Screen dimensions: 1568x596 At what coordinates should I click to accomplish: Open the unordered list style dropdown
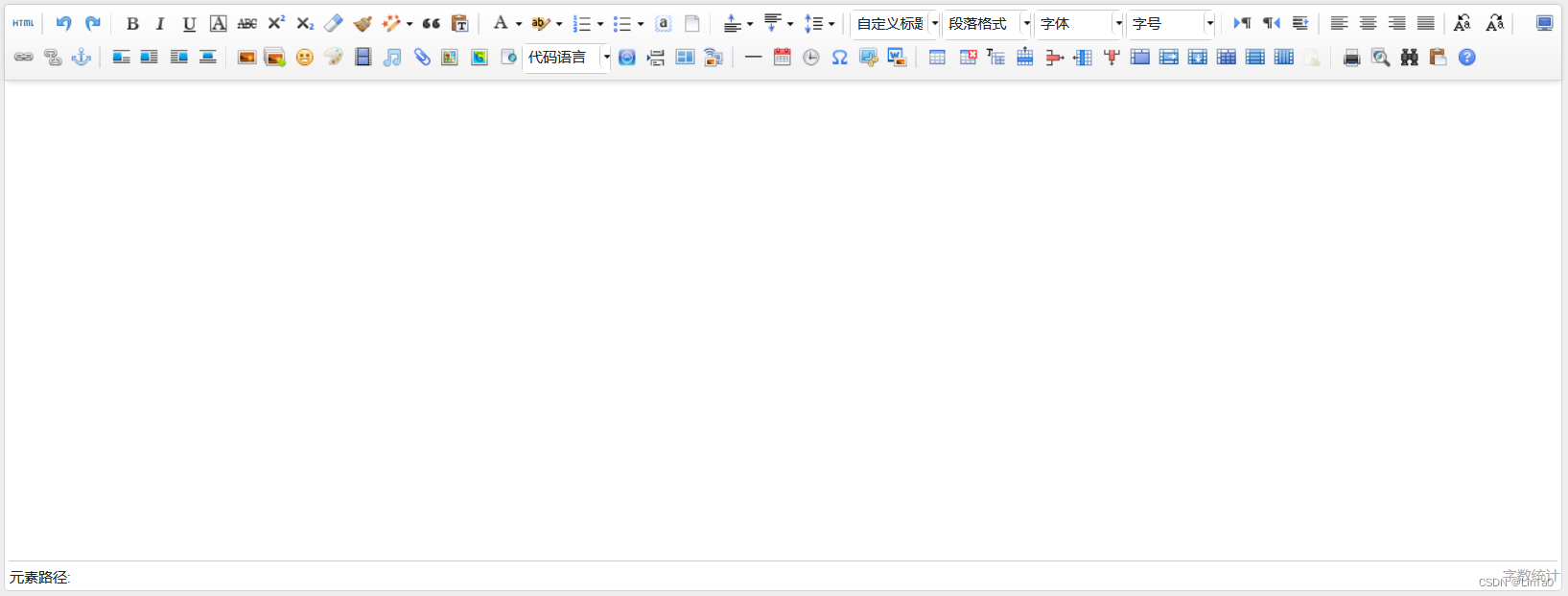coord(641,24)
